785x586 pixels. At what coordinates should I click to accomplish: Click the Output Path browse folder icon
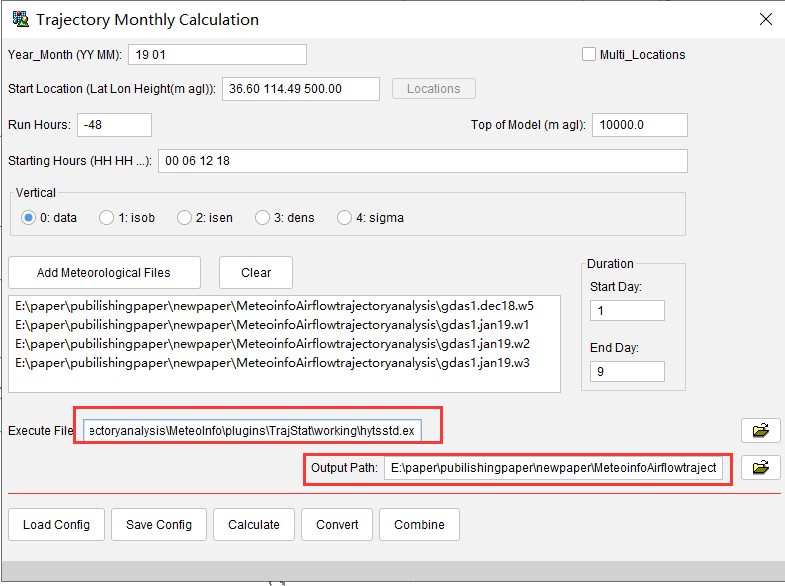[760, 467]
